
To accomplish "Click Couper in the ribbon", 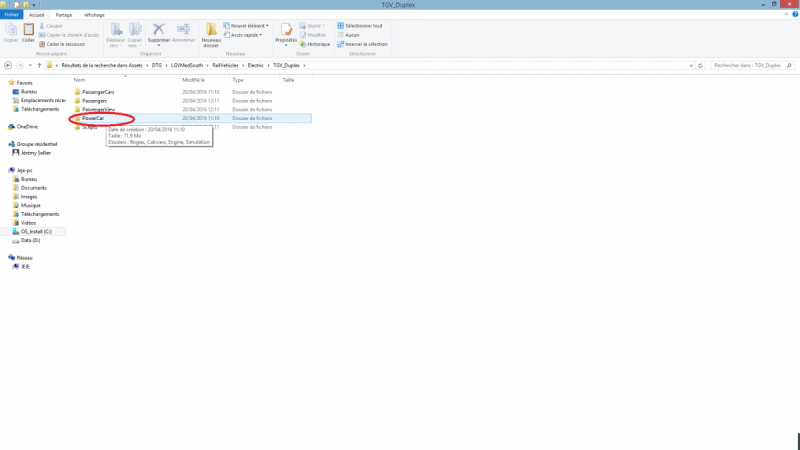I will (51, 26).
